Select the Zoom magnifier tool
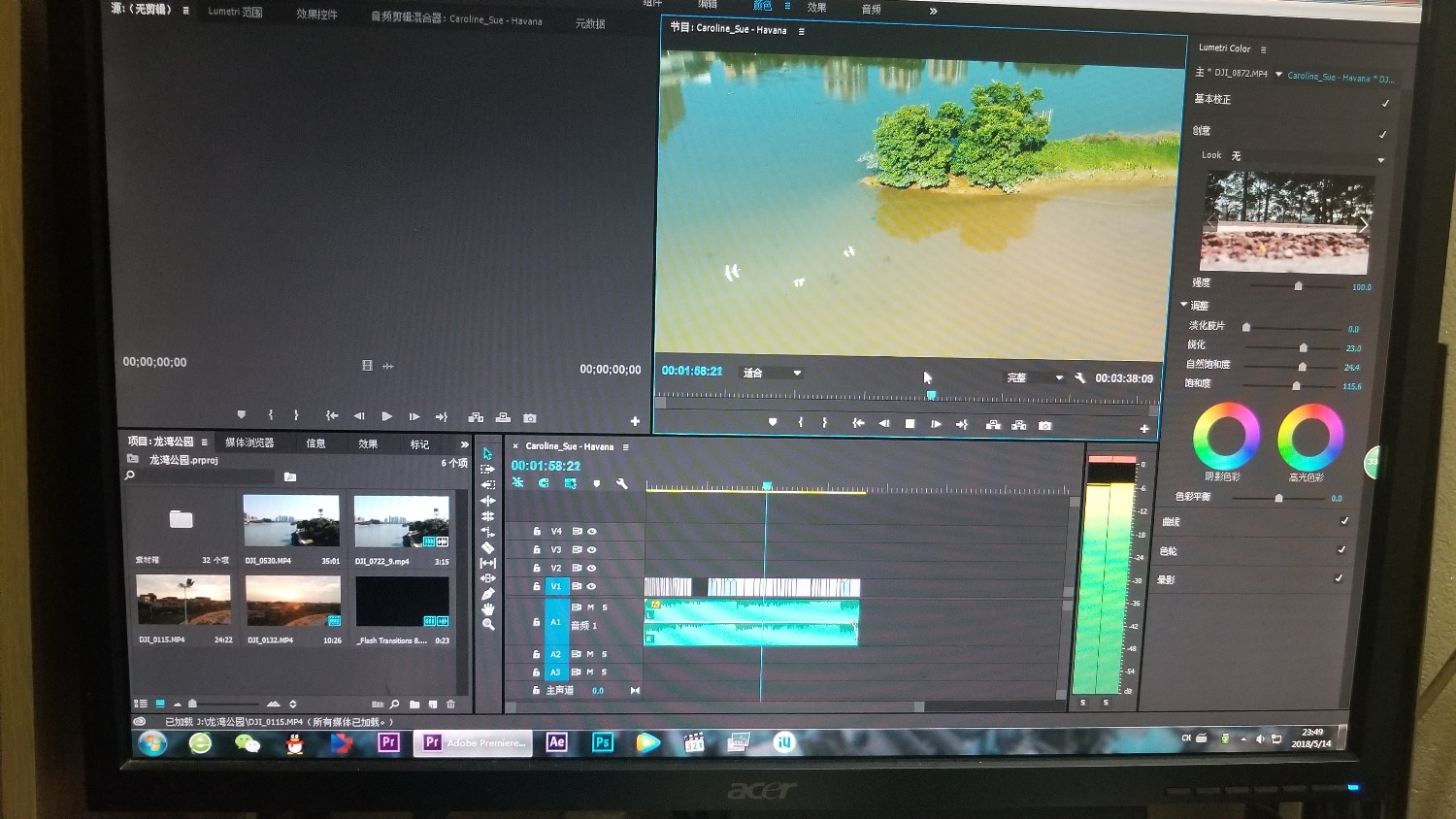This screenshot has width=1456, height=819. pyautogui.click(x=488, y=625)
